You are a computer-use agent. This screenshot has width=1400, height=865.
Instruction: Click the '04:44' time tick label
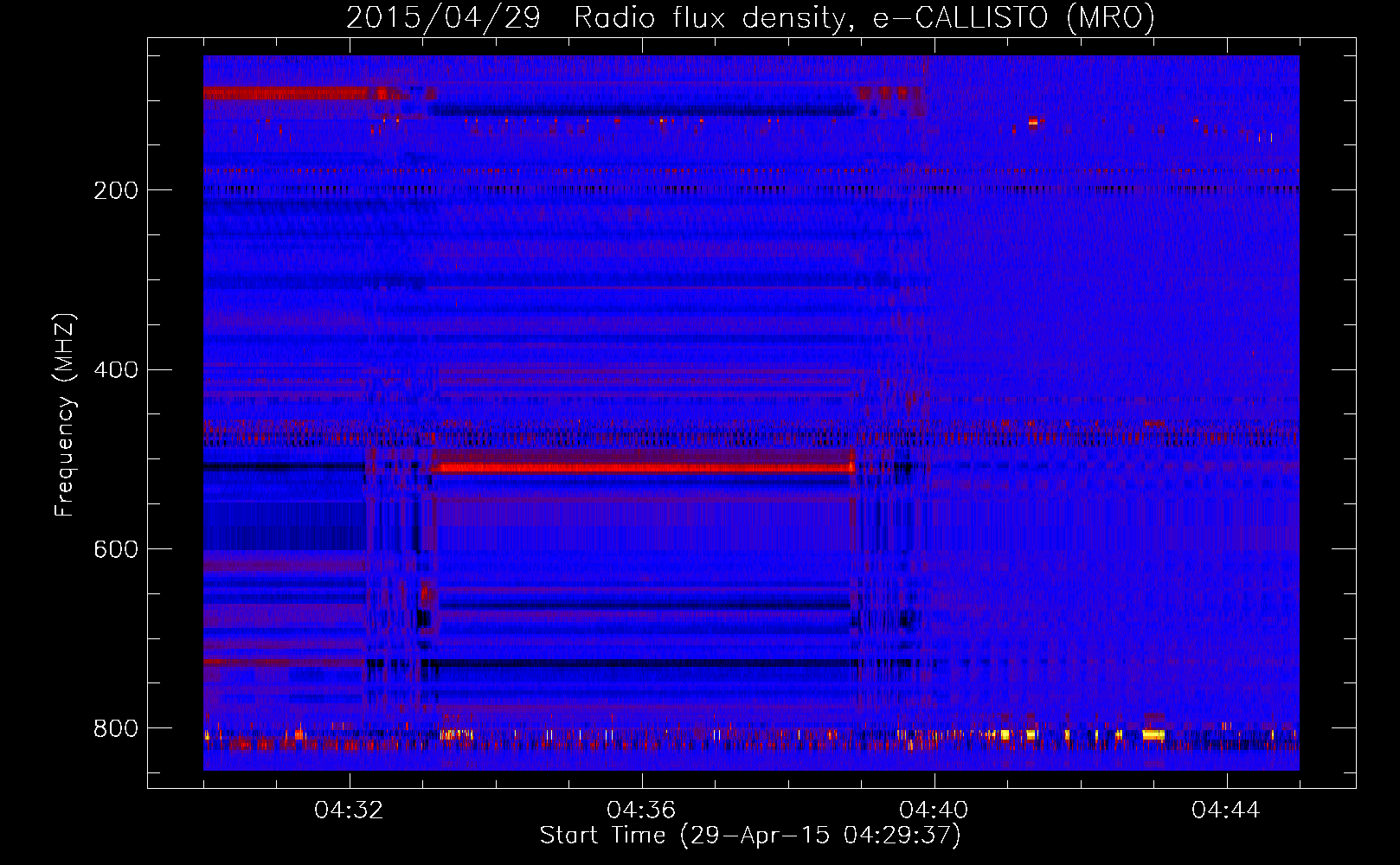click(1226, 811)
